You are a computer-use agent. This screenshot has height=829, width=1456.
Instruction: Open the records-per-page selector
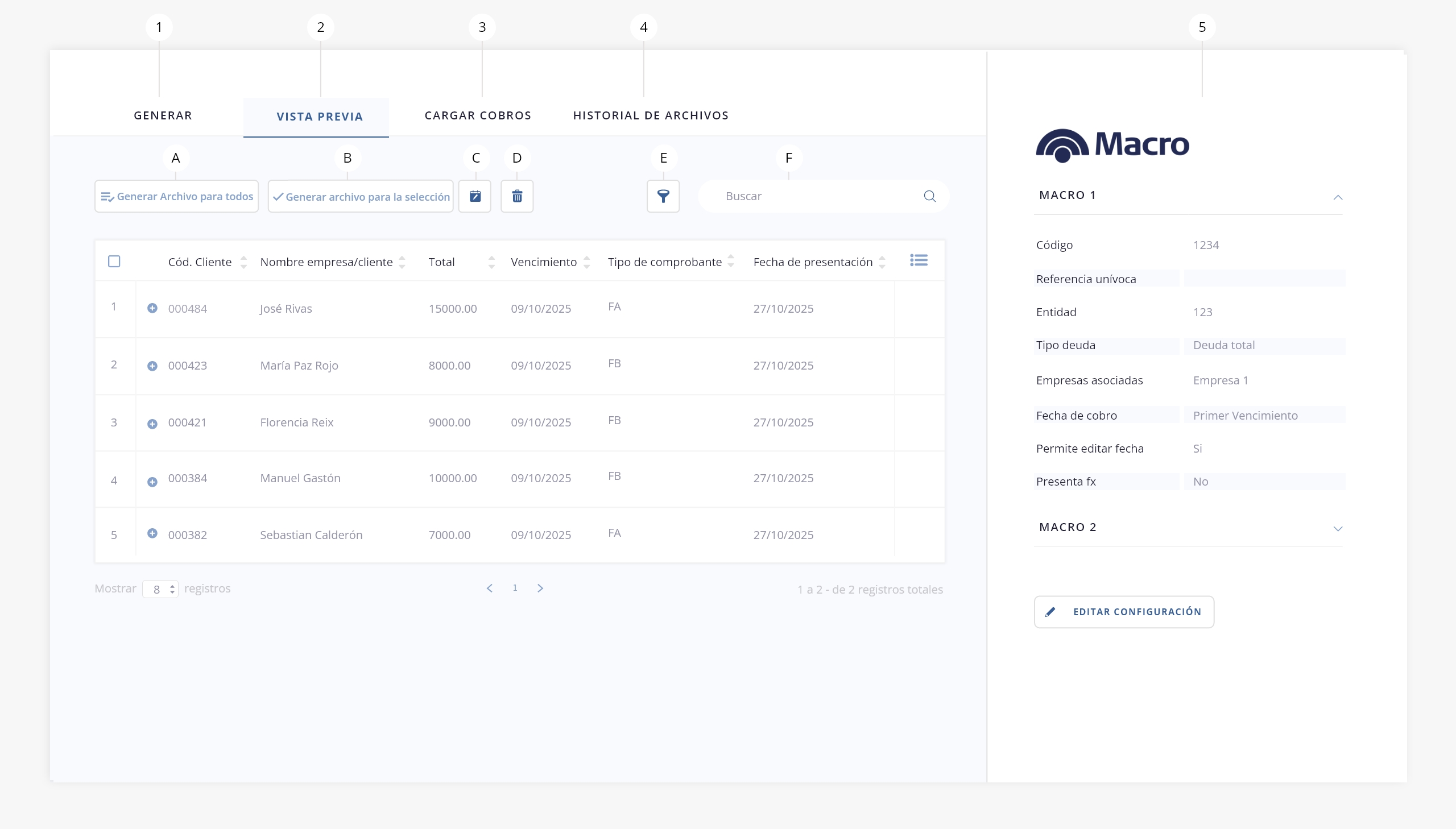tap(160, 589)
